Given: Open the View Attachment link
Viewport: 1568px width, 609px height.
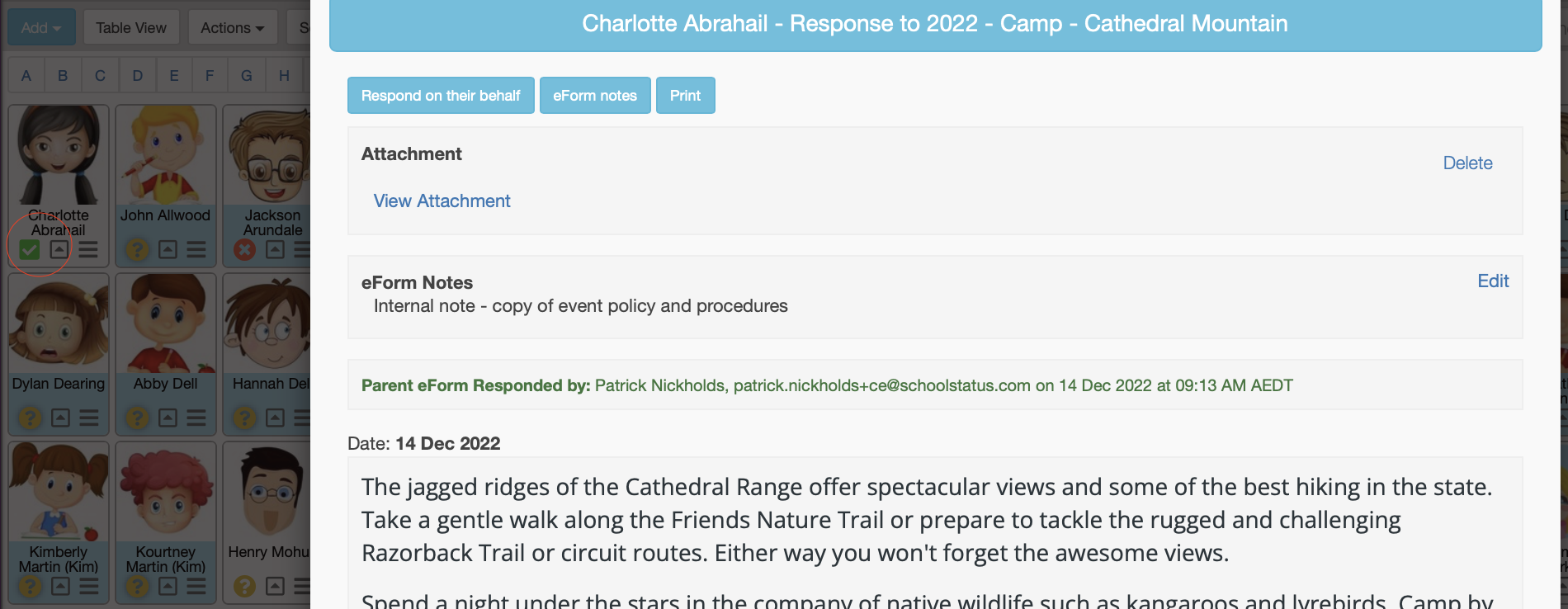Looking at the screenshot, I should pyautogui.click(x=442, y=201).
